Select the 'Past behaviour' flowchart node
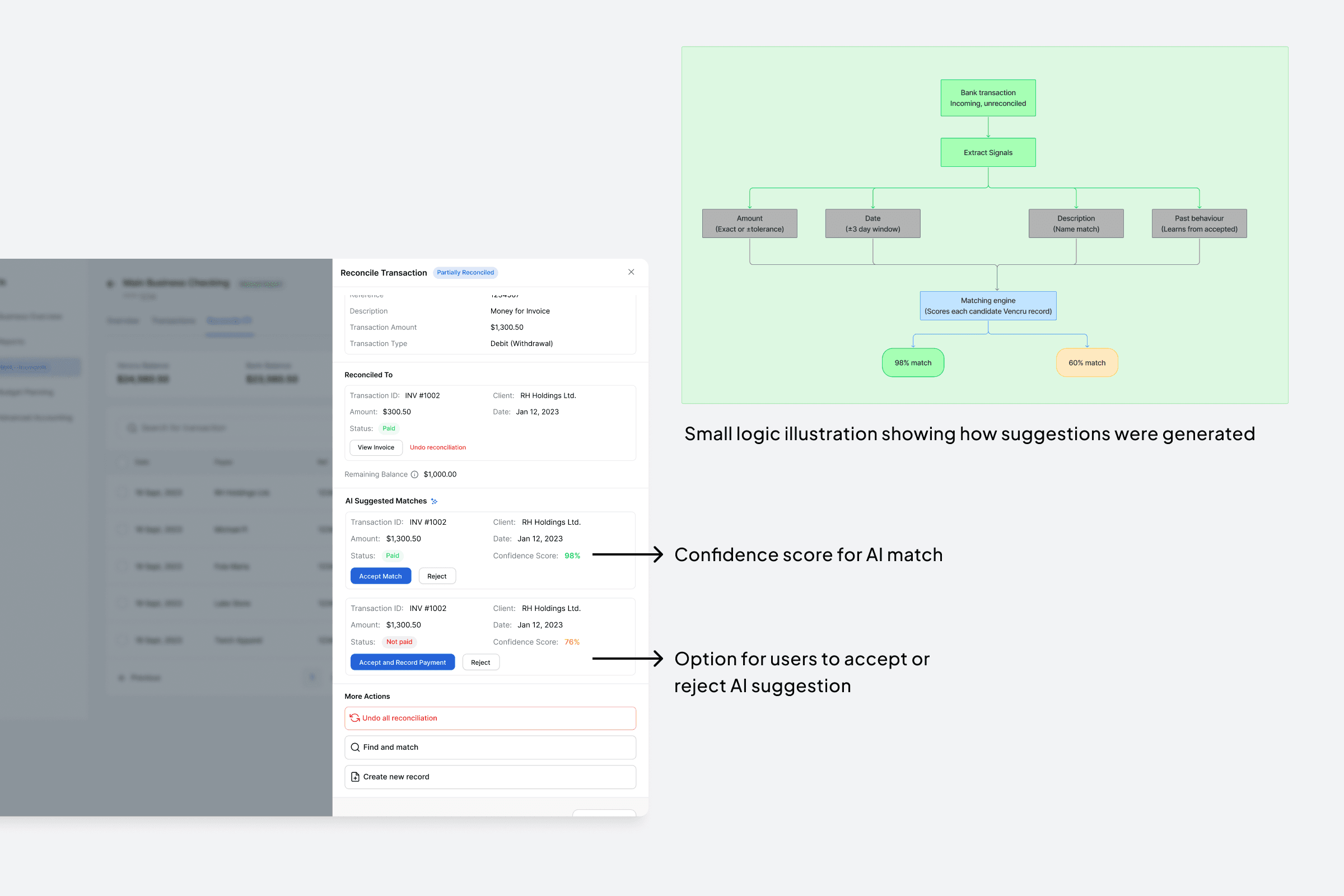 pos(1200,223)
